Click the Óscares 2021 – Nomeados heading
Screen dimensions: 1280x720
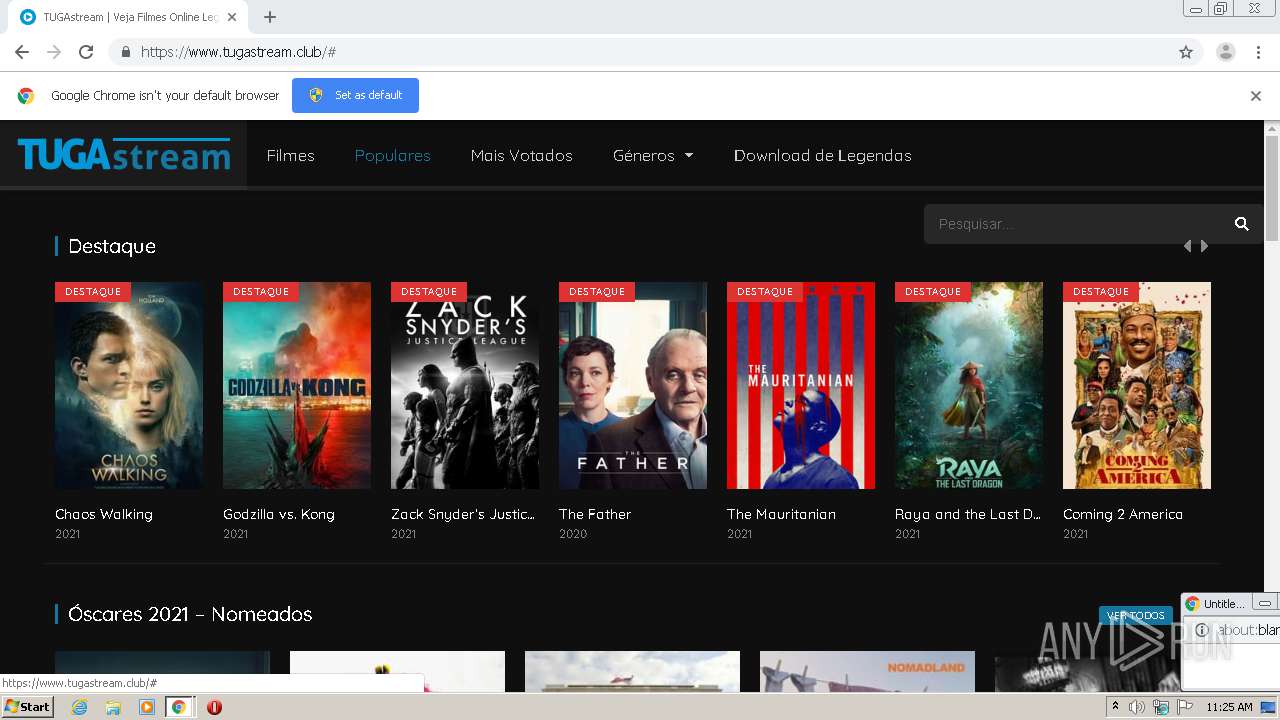click(190, 614)
